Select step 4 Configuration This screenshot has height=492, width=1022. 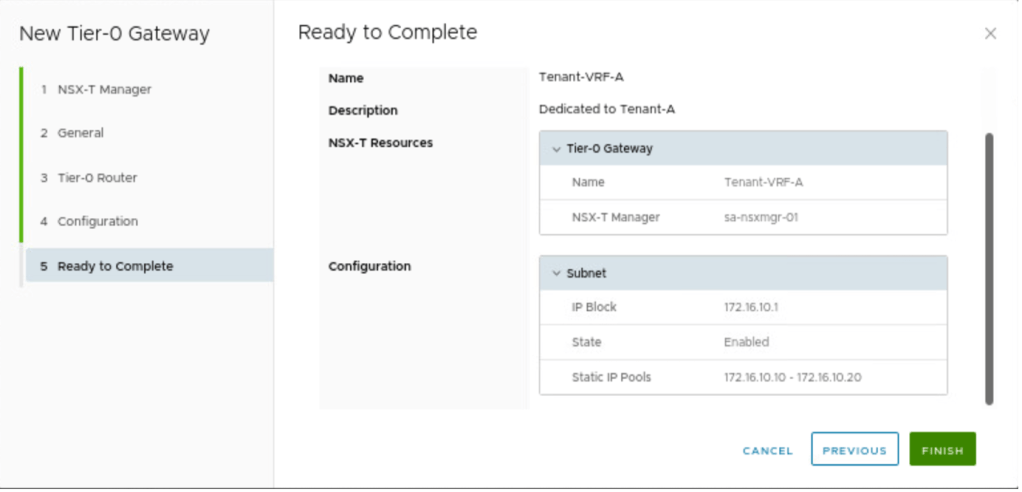(97, 221)
